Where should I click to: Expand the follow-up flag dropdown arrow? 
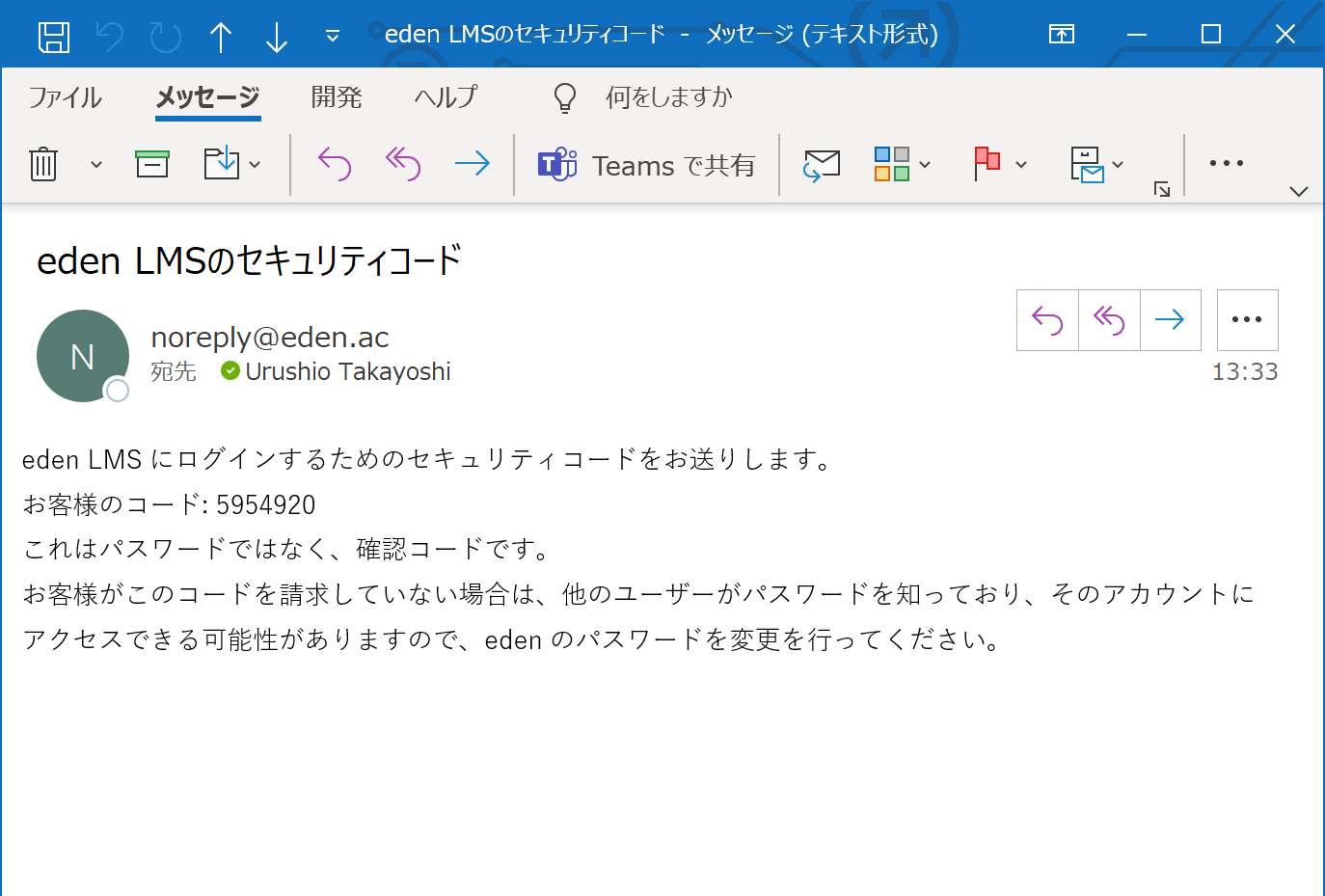pyautogui.click(x=1021, y=165)
